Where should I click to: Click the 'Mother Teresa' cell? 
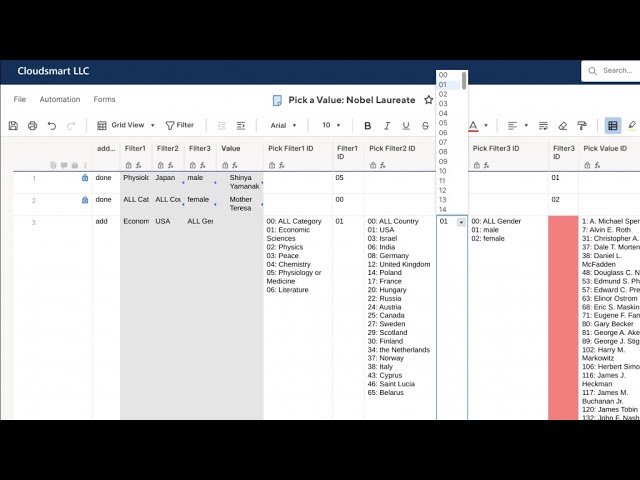[241, 204]
